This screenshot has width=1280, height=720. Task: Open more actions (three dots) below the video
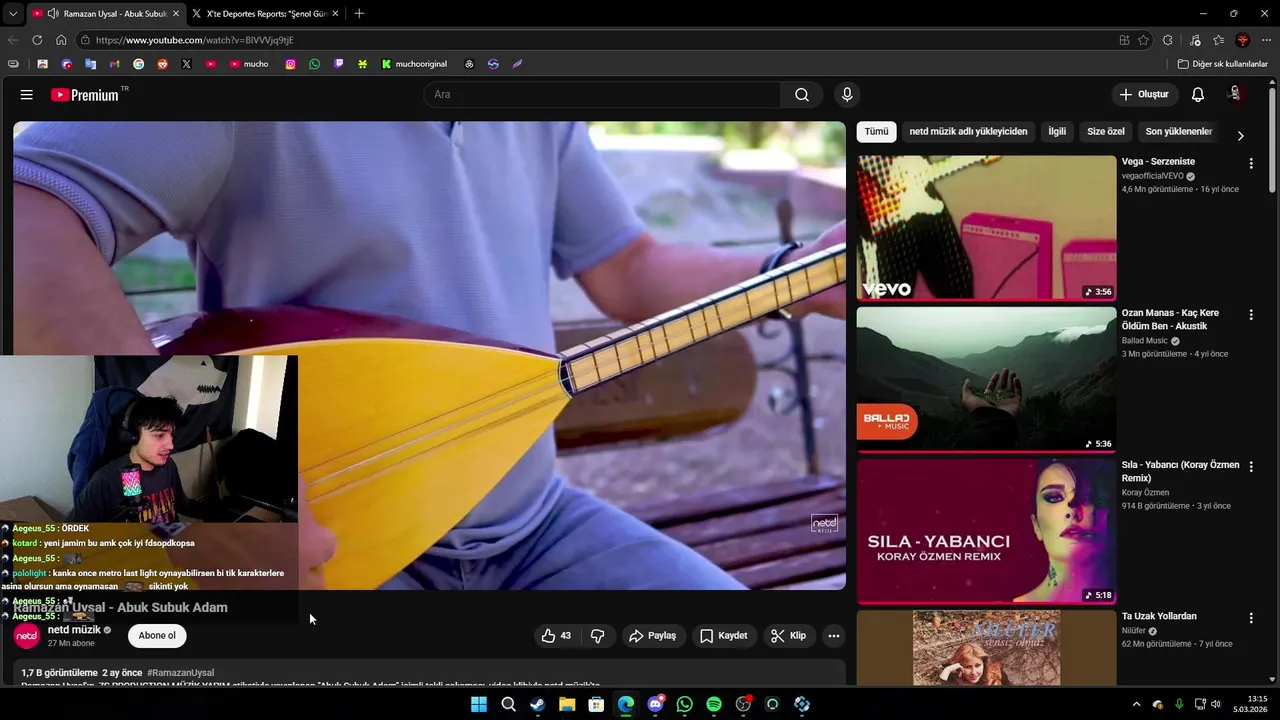click(x=833, y=636)
